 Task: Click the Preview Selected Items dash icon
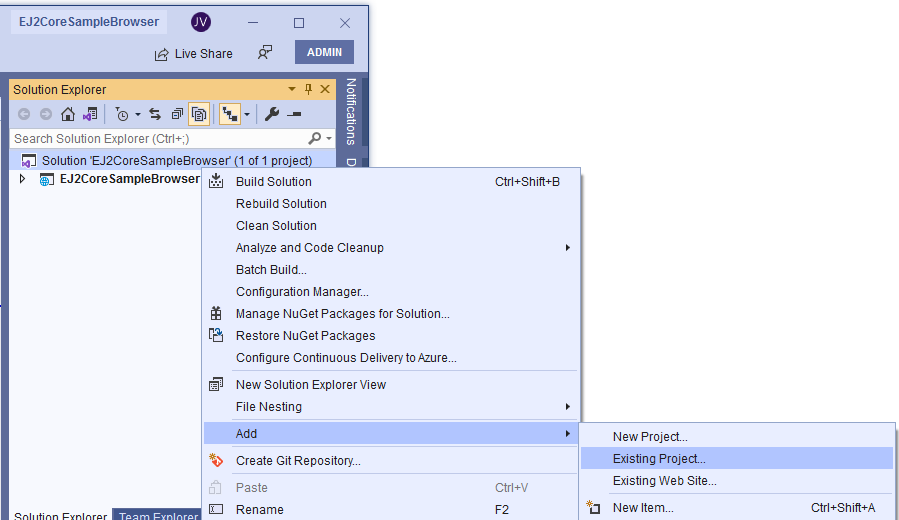click(x=294, y=114)
